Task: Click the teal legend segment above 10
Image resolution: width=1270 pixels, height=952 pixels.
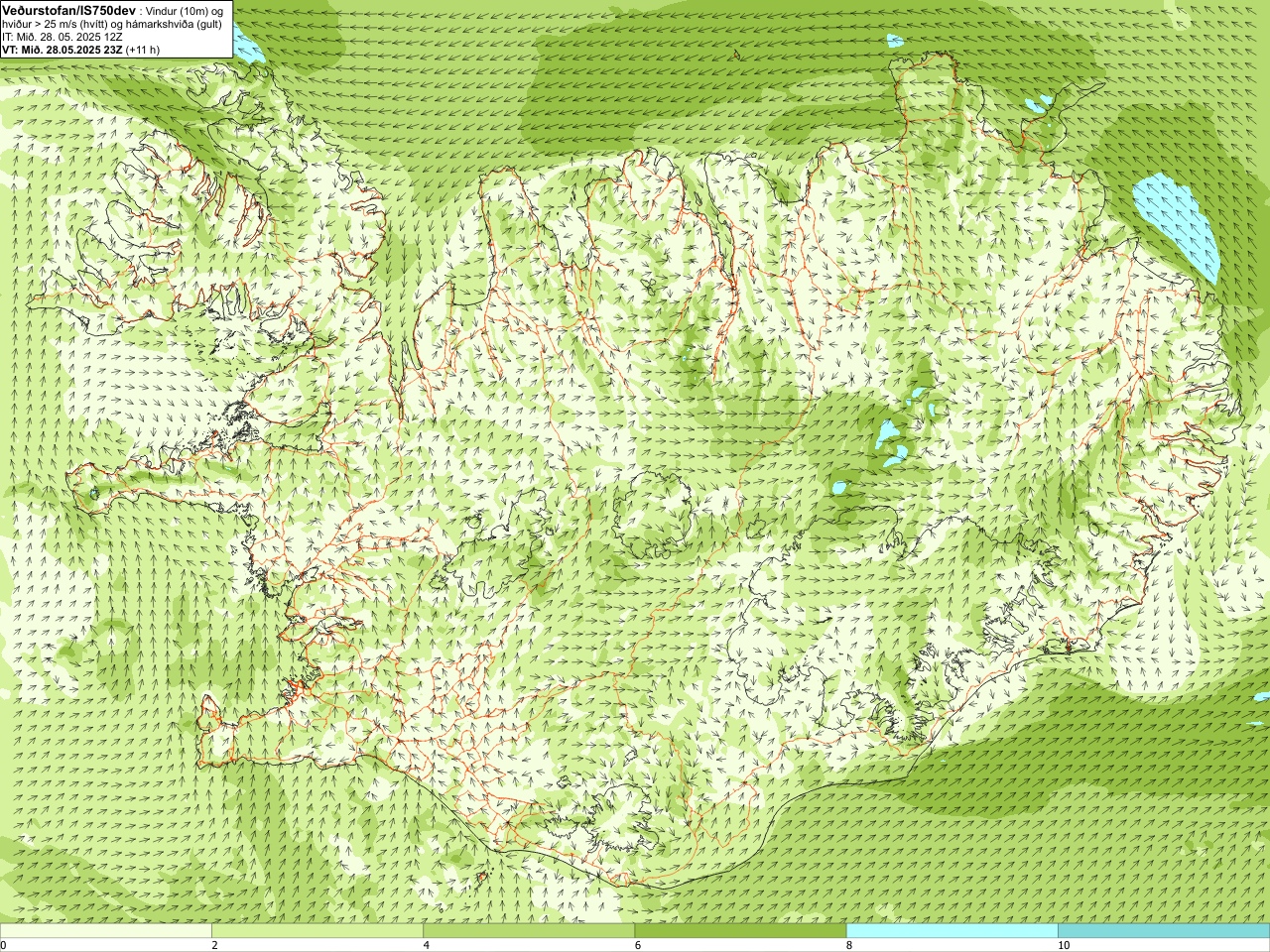Action: 1164,931
